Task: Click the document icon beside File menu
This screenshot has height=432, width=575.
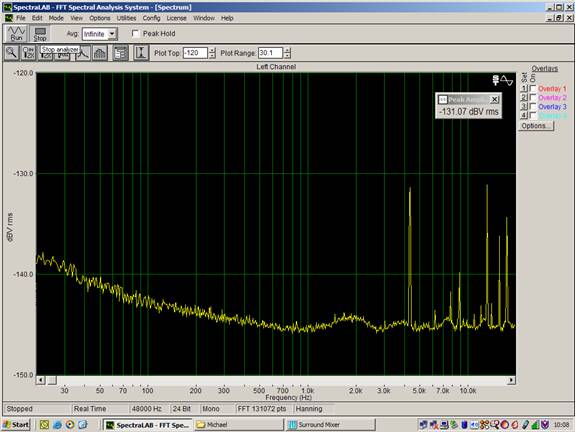Action: pyautogui.click(x=8, y=18)
